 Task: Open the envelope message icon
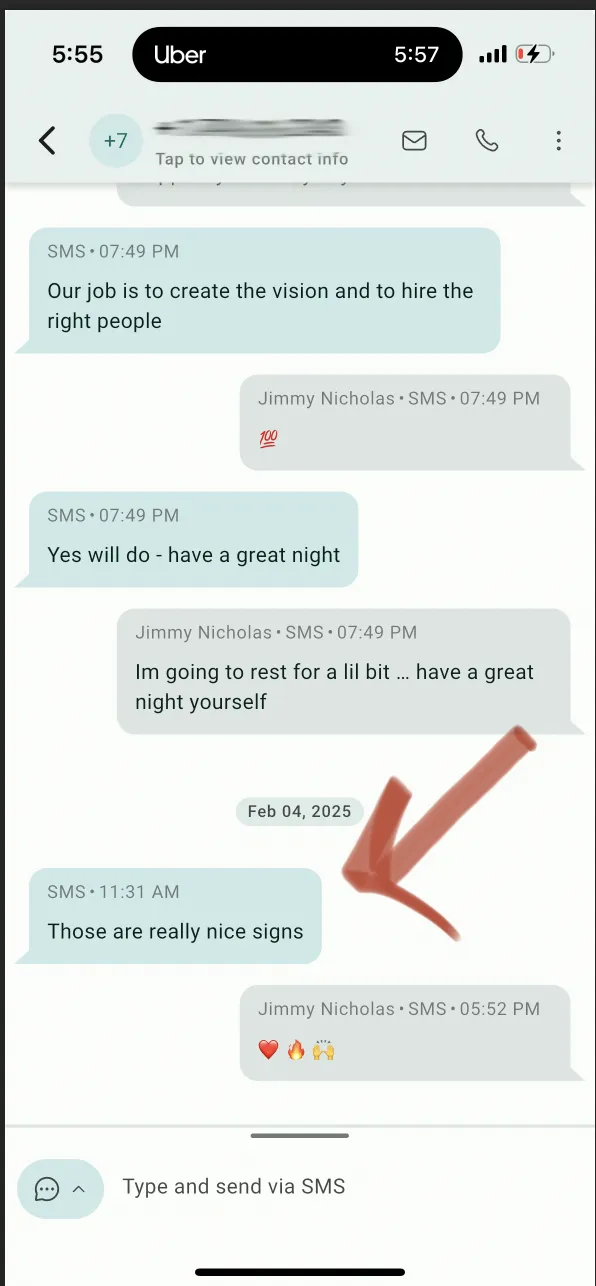click(x=414, y=141)
